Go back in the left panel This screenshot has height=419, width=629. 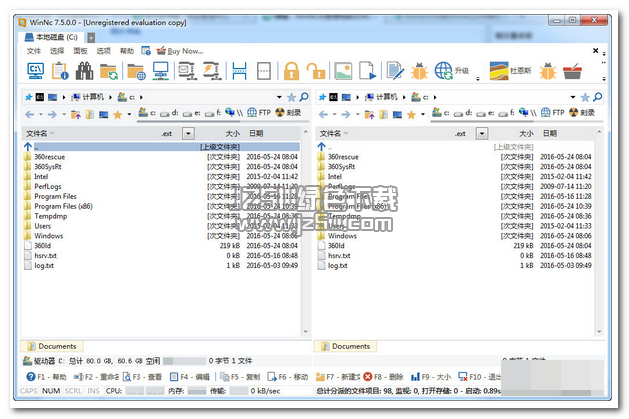30,115
